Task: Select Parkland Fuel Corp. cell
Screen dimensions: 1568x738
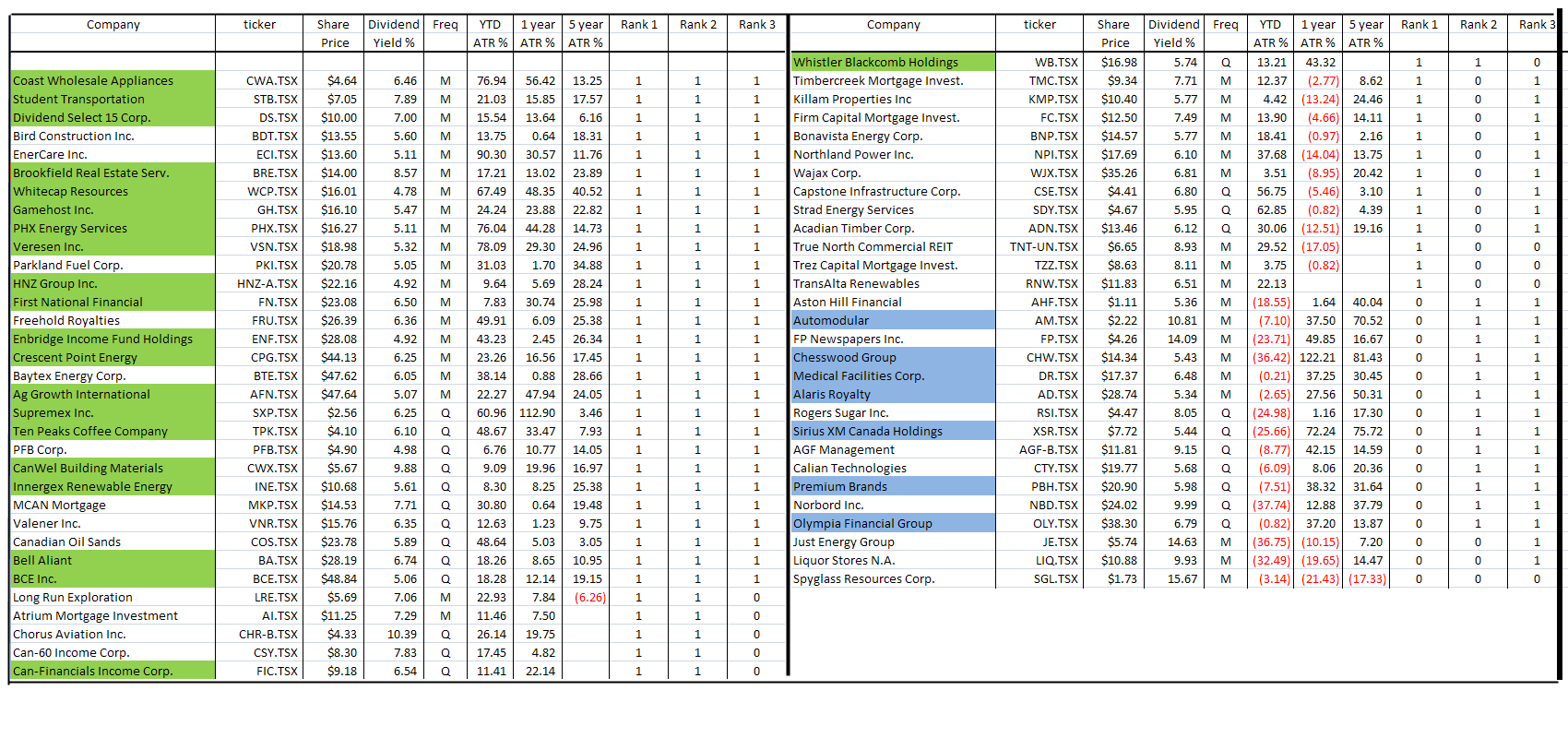Action: 113,265
